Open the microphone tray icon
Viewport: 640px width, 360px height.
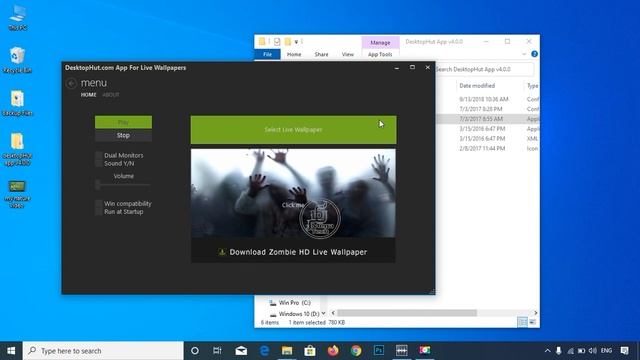(x=558, y=351)
